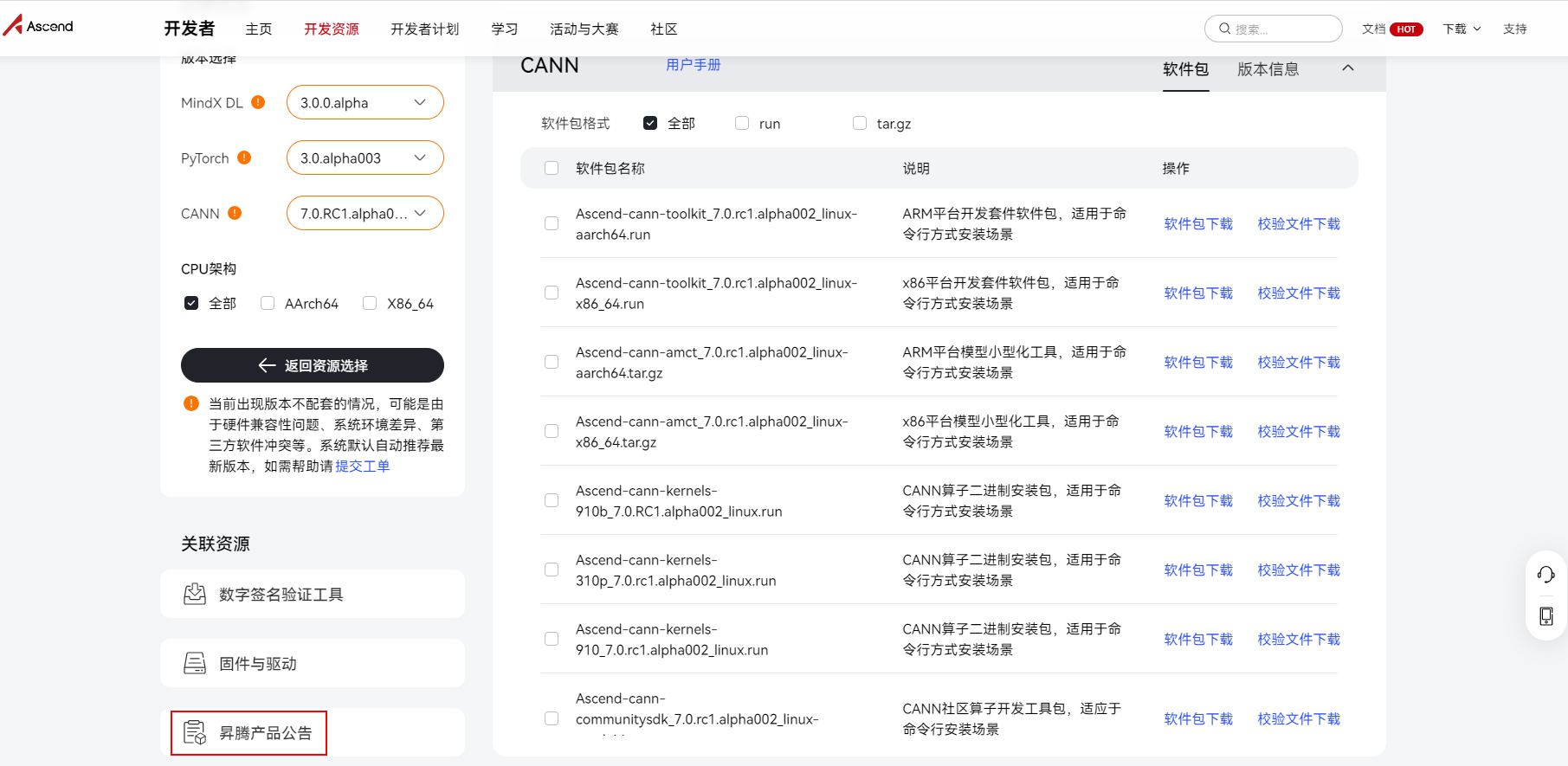Click the 数字签名验证工具 icon

click(x=195, y=594)
